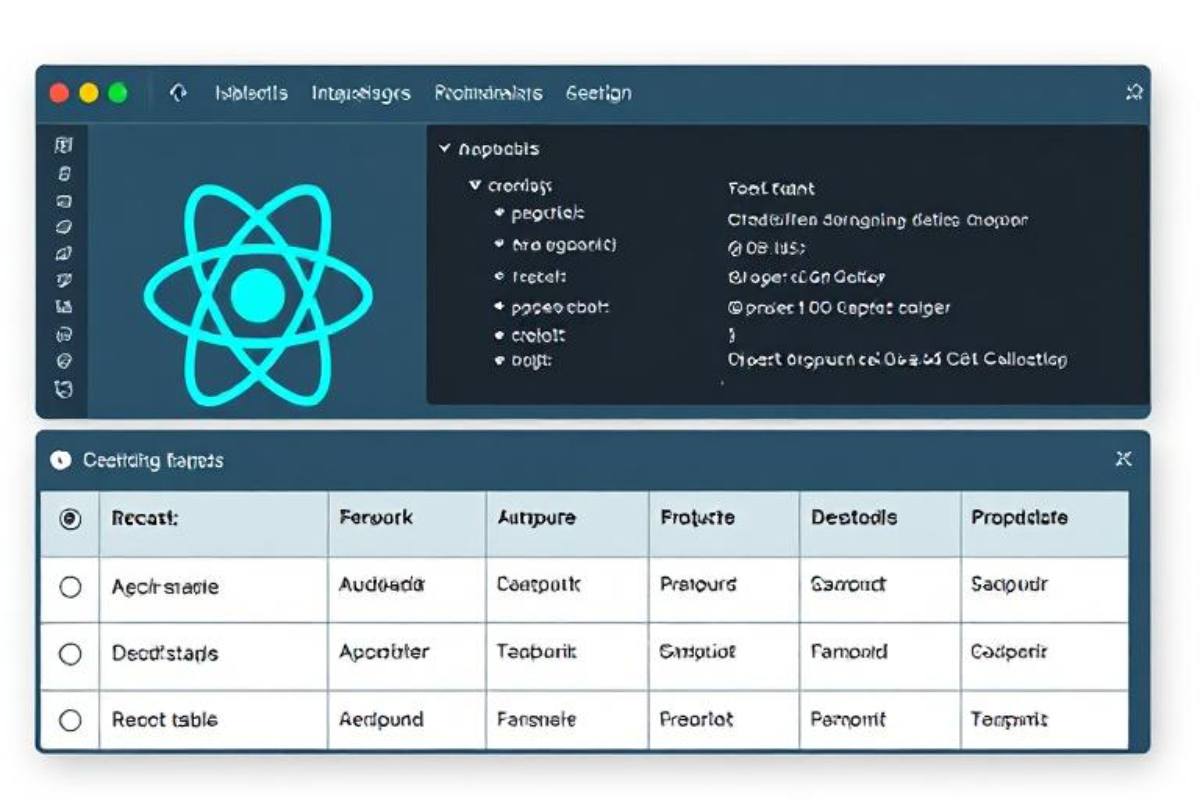This screenshot has width=1200, height=800.
Task: Click the large cyan React atom logo
Action: 258,294
